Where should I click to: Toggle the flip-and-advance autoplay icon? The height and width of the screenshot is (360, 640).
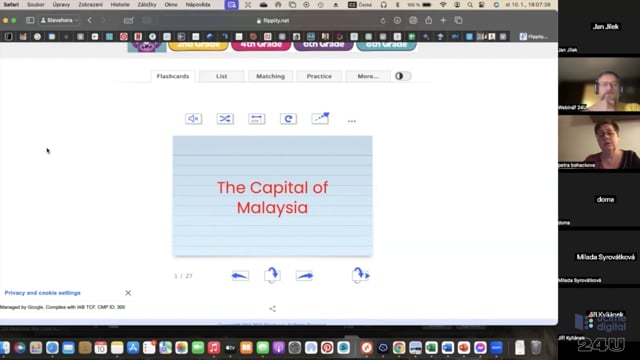[360, 275]
